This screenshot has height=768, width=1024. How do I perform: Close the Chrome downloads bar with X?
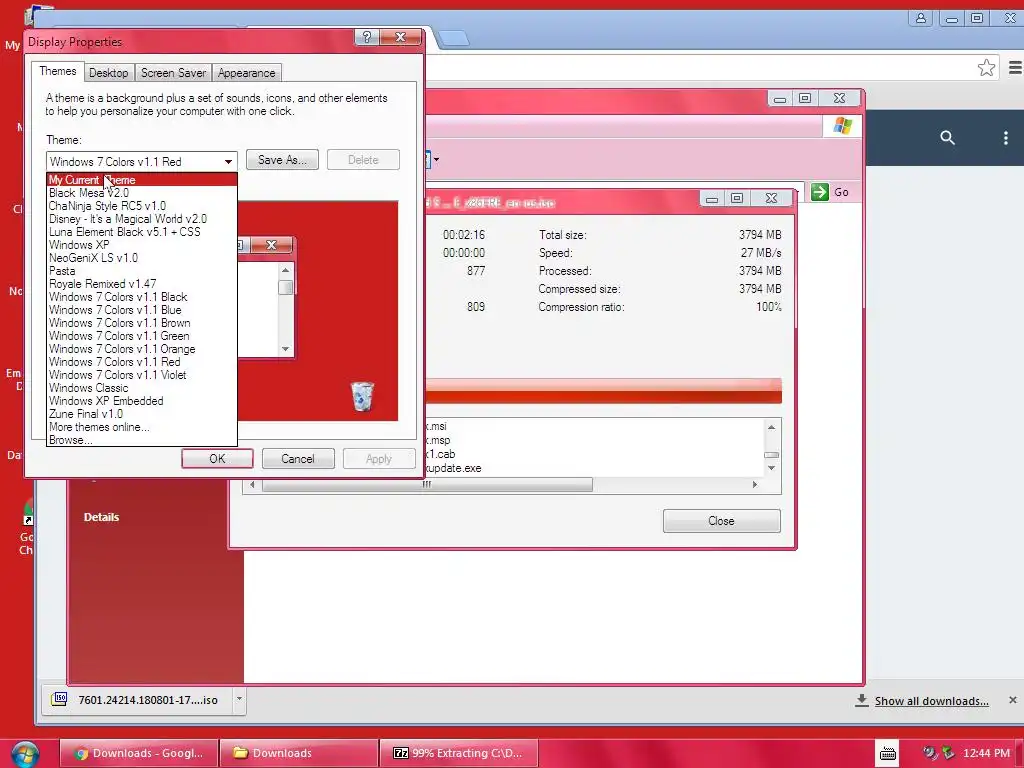(1012, 700)
